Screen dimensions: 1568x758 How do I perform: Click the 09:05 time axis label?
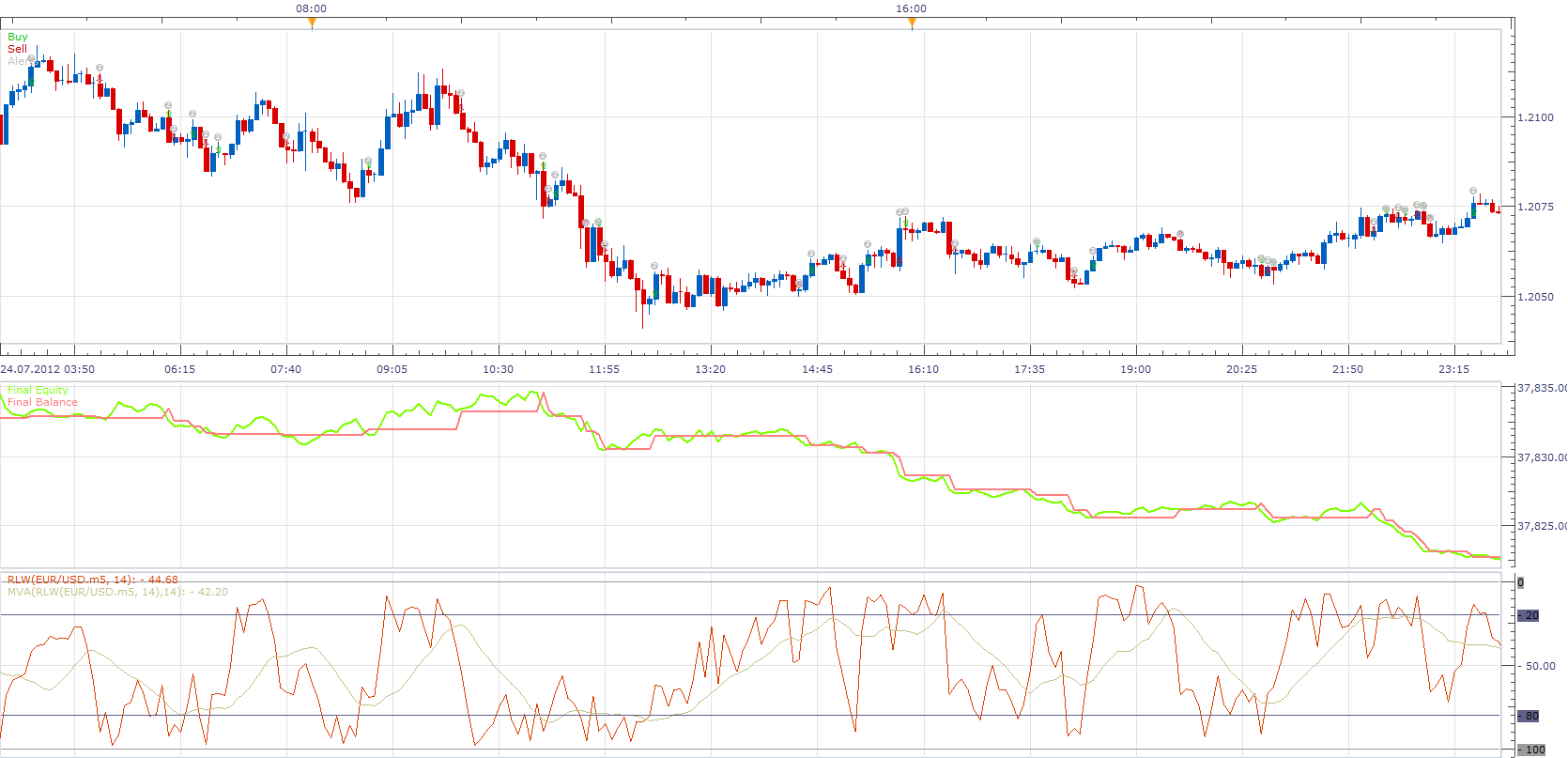[x=392, y=369]
